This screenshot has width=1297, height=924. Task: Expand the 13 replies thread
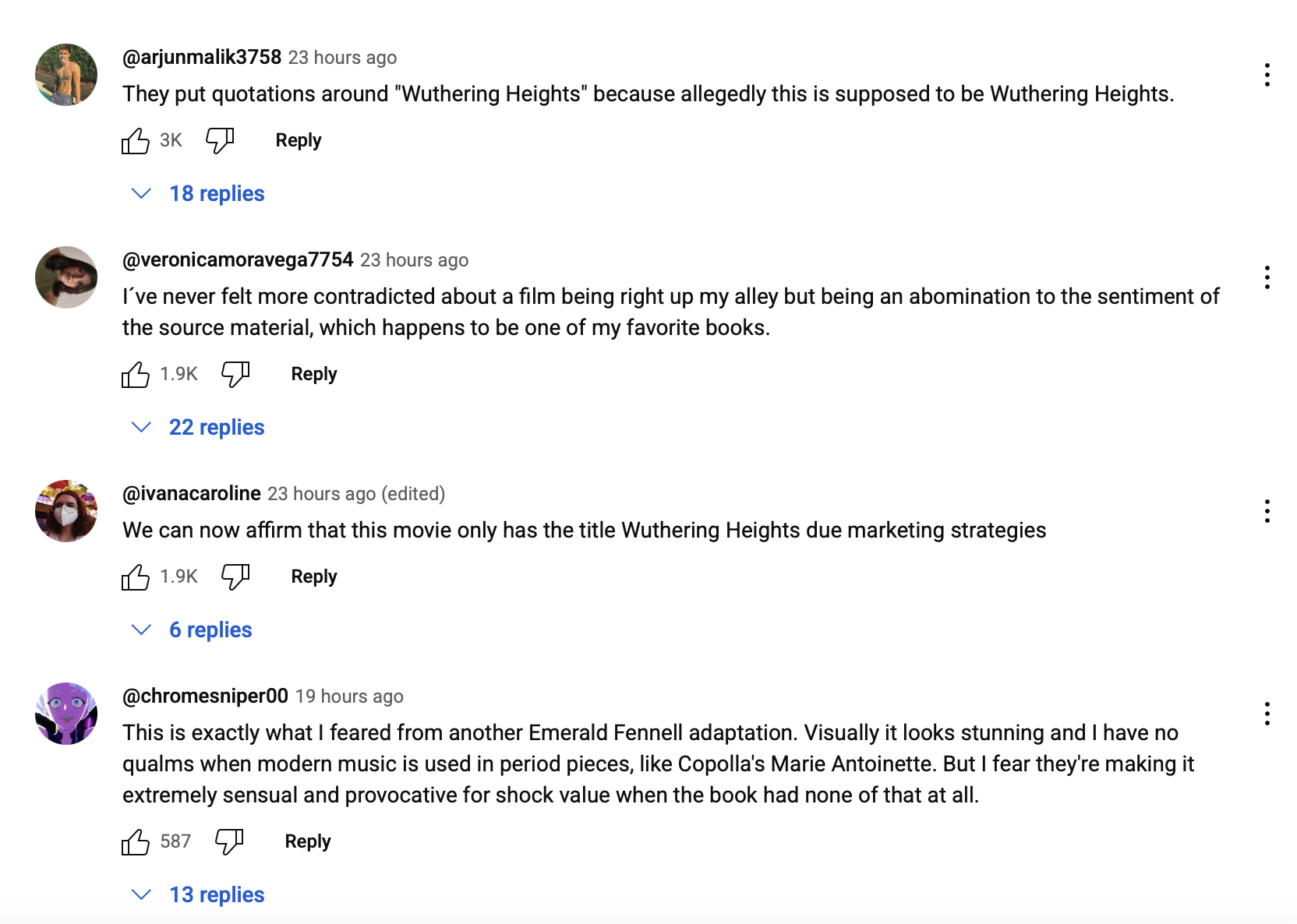pyautogui.click(x=216, y=895)
